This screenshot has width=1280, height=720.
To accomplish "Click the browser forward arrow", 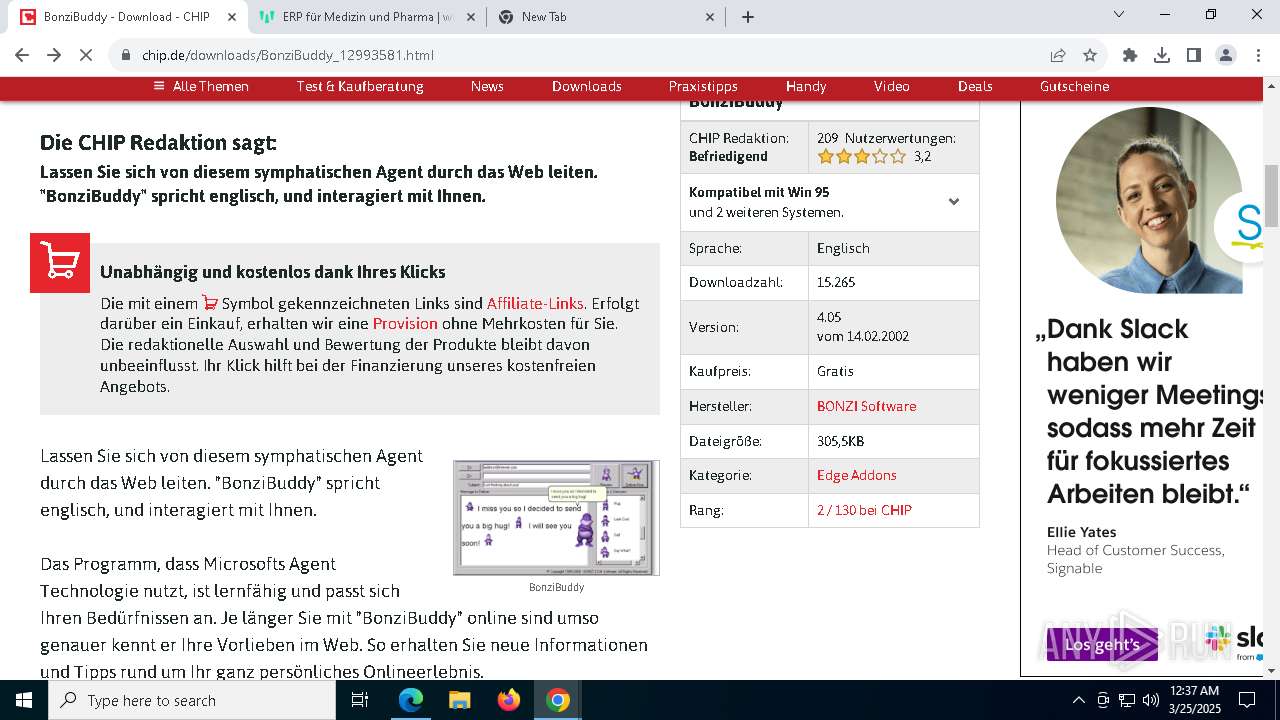I will click(x=54, y=55).
